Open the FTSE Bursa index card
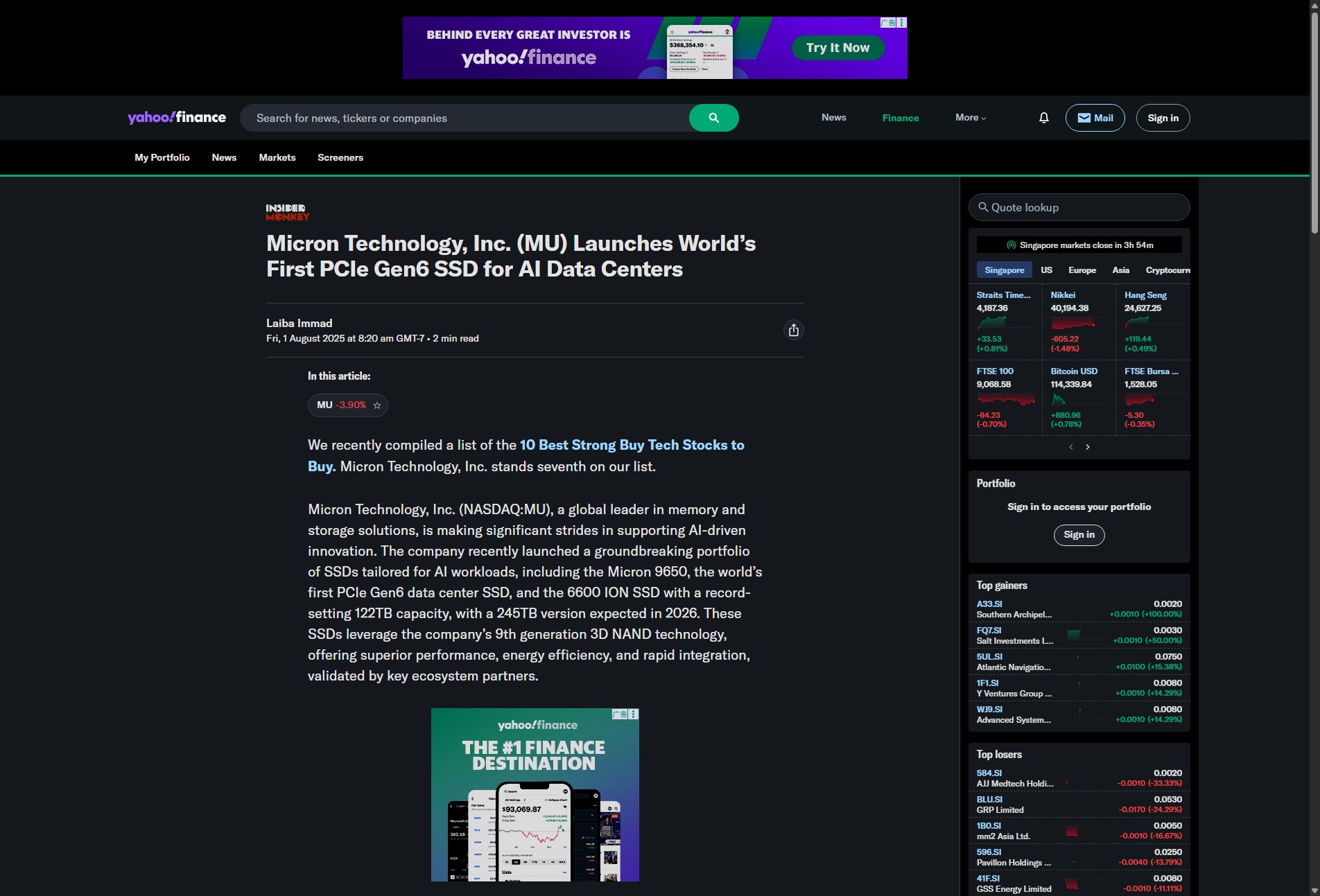Image resolution: width=1320 pixels, height=896 pixels. click(1152, 398)
